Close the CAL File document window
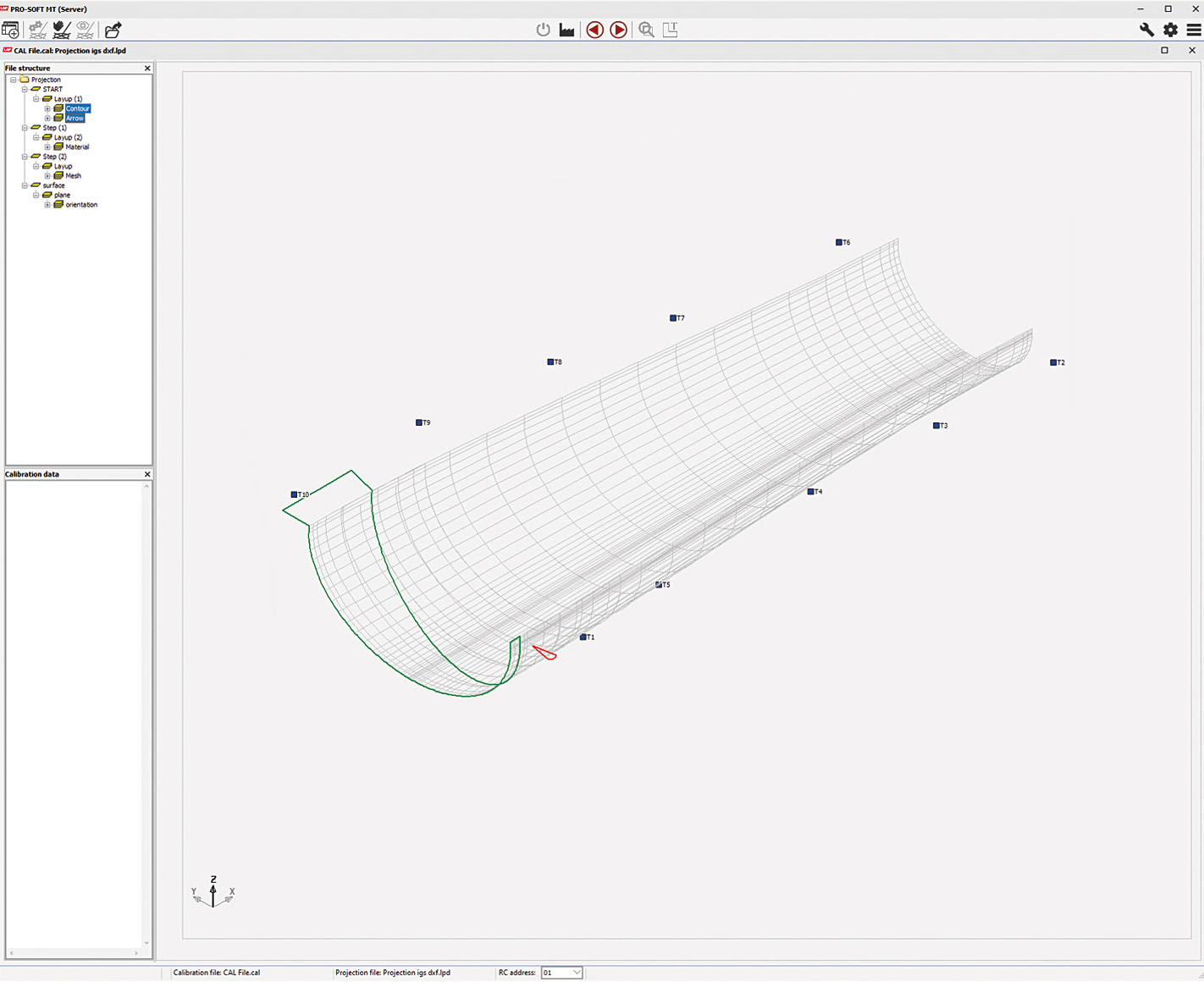 point(1192,51)
